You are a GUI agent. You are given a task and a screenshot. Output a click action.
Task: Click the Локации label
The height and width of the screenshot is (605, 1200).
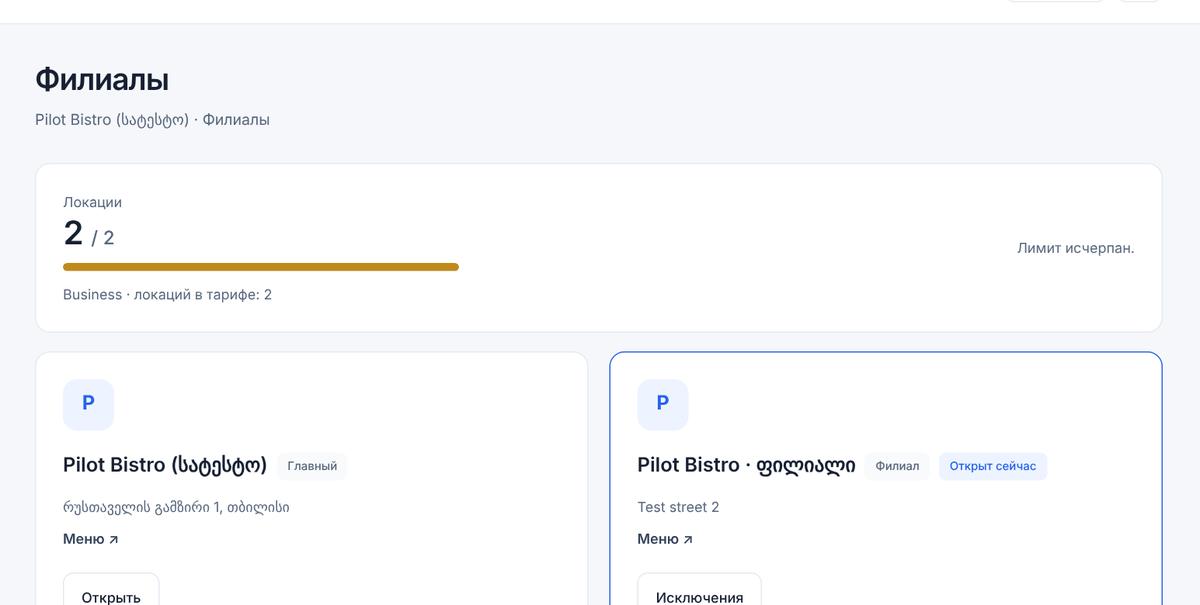(92, 202)
